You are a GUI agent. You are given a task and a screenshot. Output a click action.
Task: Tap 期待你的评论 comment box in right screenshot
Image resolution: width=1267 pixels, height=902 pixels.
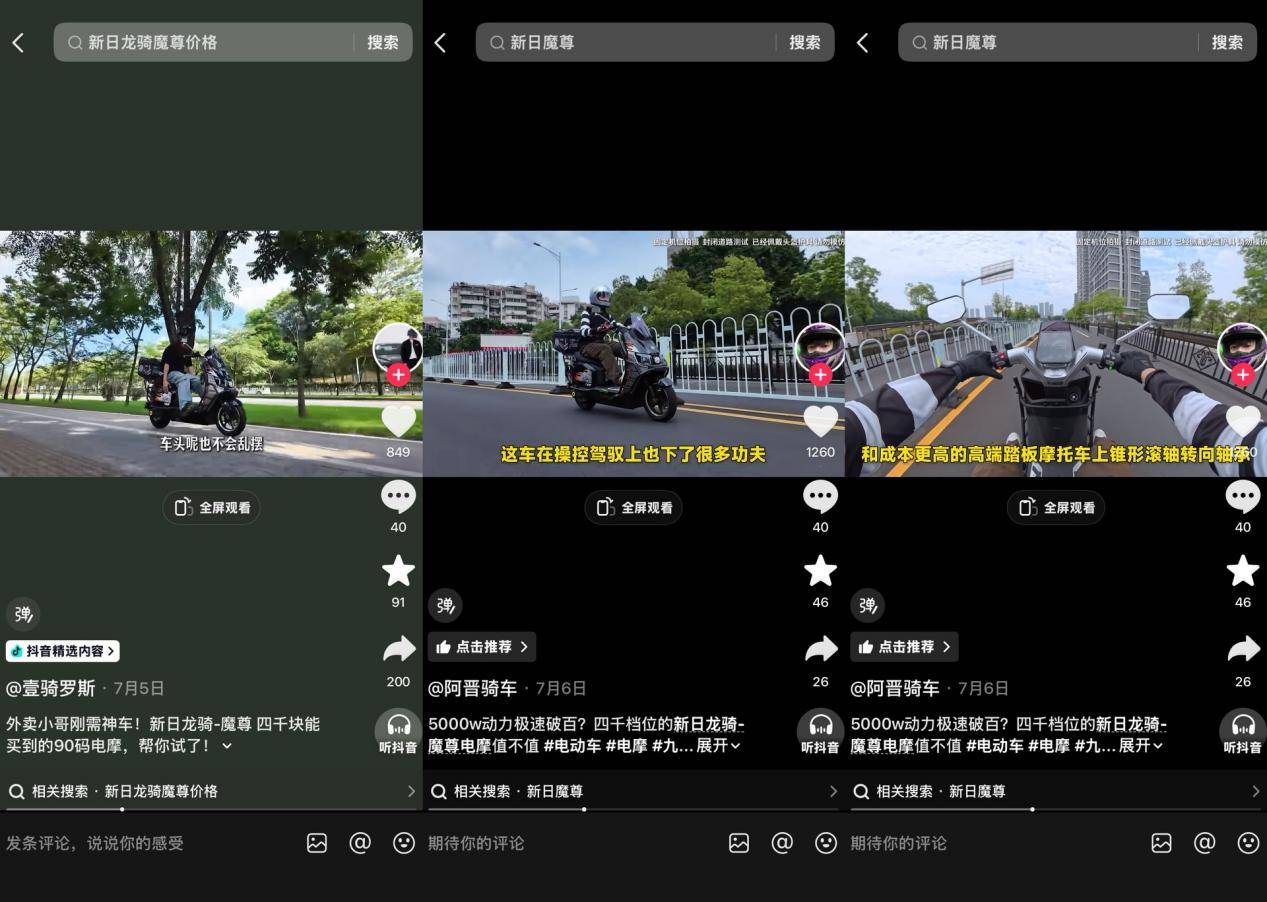click(898, 843)
